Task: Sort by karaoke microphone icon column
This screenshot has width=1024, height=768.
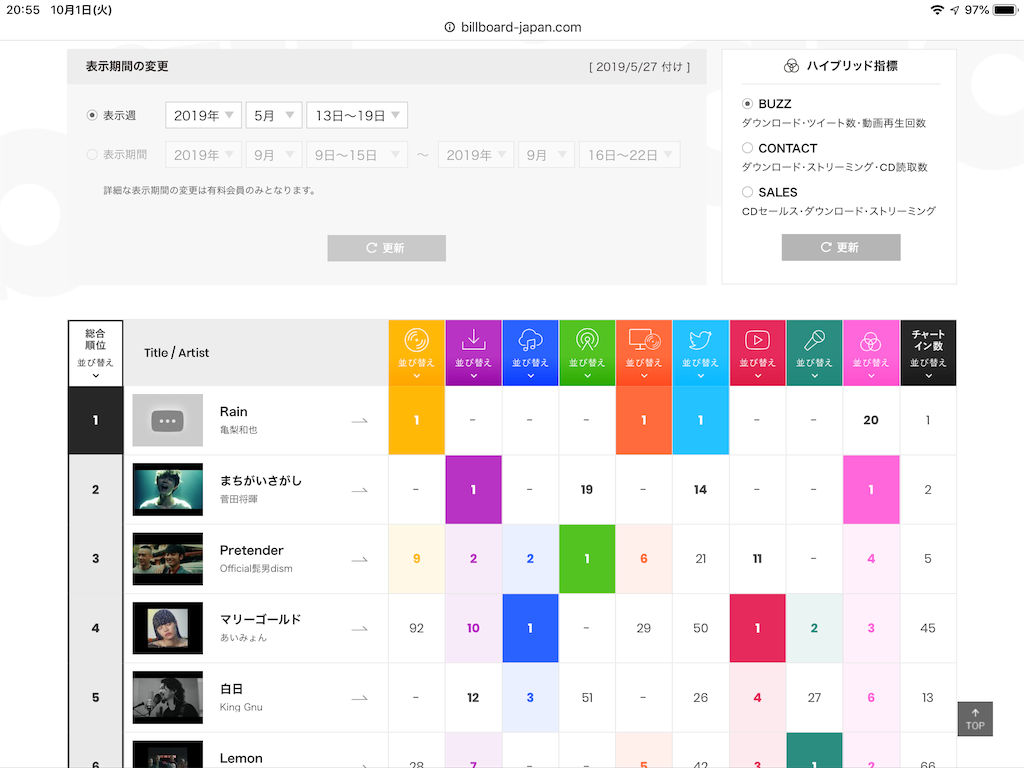Action: 814,353
